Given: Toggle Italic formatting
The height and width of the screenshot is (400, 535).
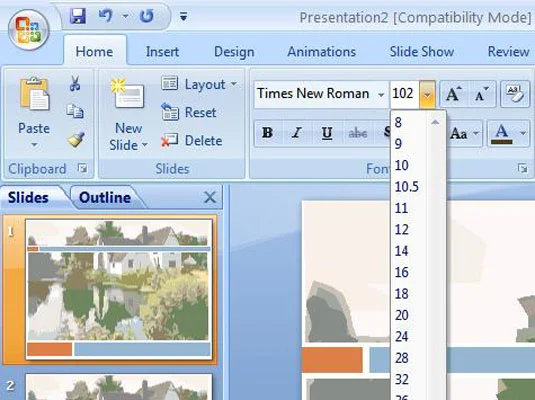Looking at the screenshot, I should (297, 133).
